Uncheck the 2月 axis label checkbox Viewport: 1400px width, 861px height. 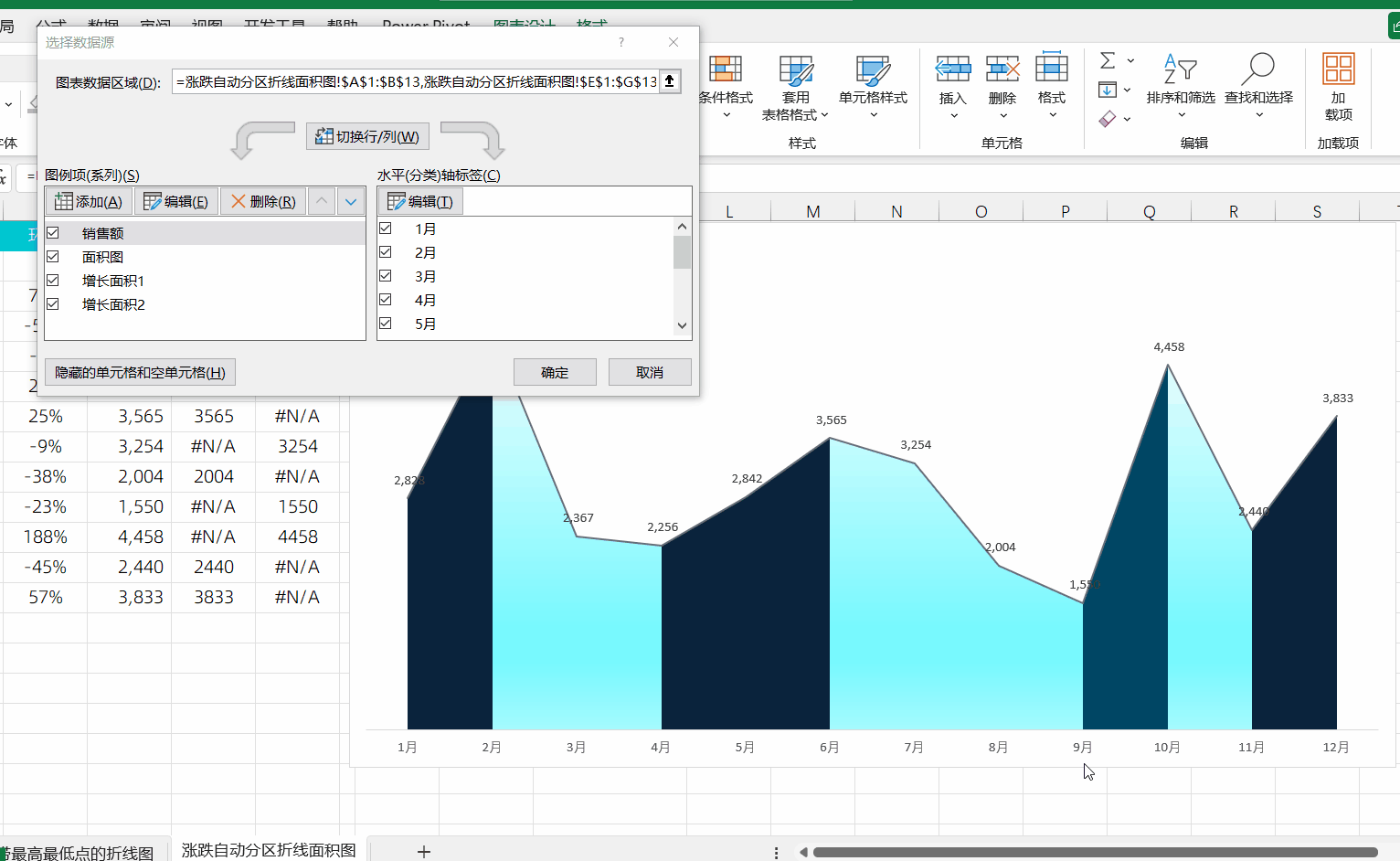pos(386,252)
